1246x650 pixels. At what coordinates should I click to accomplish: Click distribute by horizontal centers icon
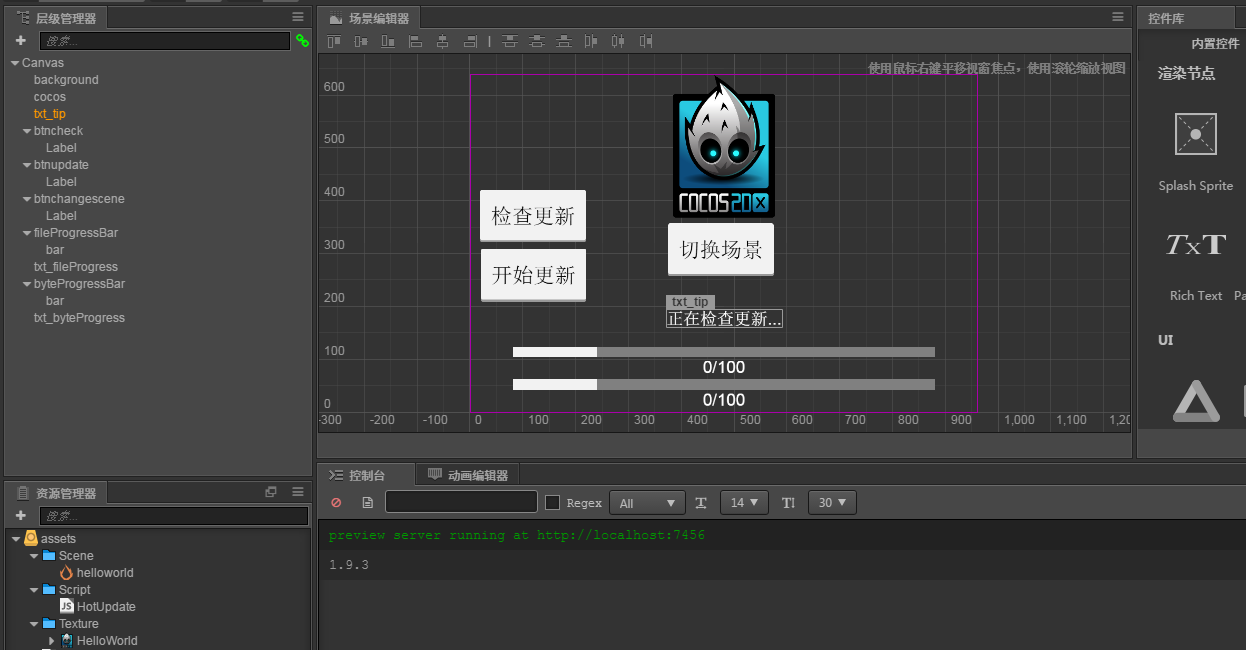coord(618,41)
